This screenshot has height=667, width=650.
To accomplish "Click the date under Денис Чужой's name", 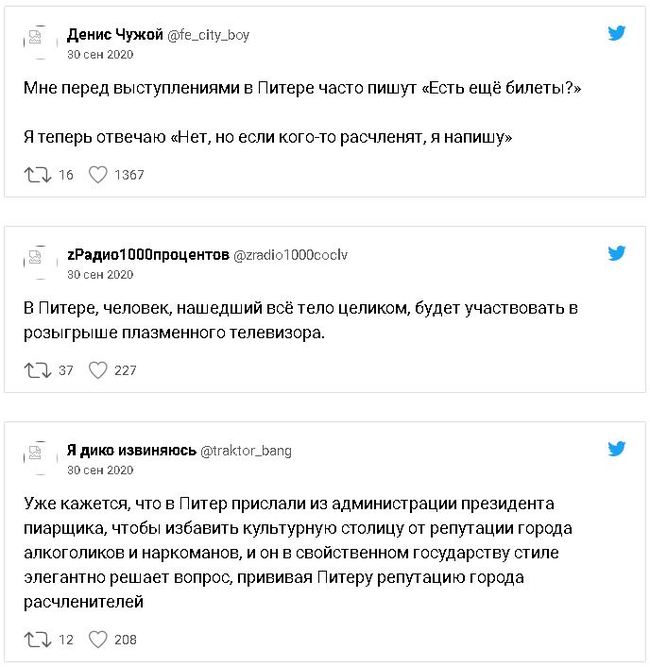I will tap(99, 53).
